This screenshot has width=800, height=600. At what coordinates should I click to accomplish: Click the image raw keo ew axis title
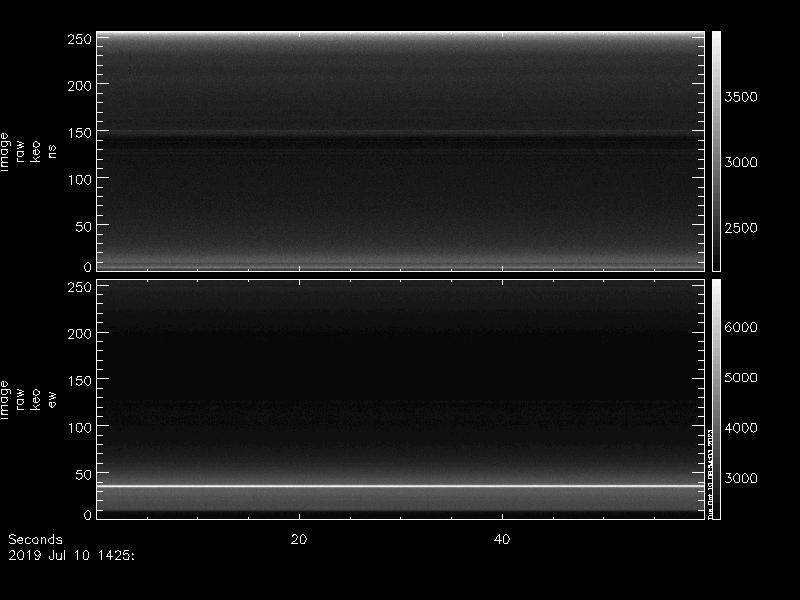[x=28, y=399]
